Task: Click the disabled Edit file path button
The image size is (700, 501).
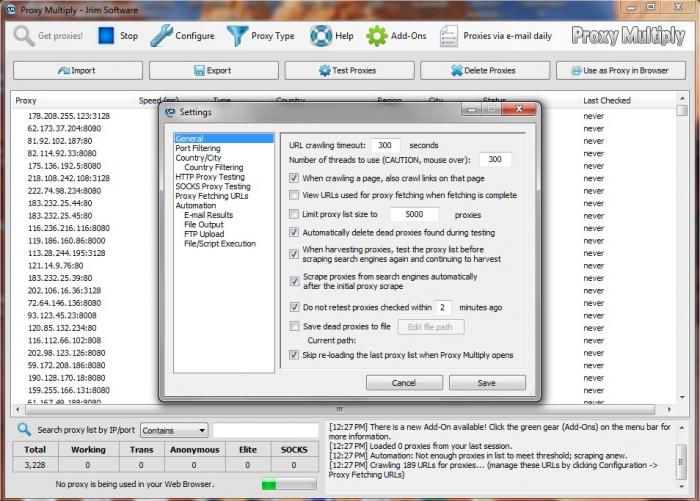Action: 430,327
